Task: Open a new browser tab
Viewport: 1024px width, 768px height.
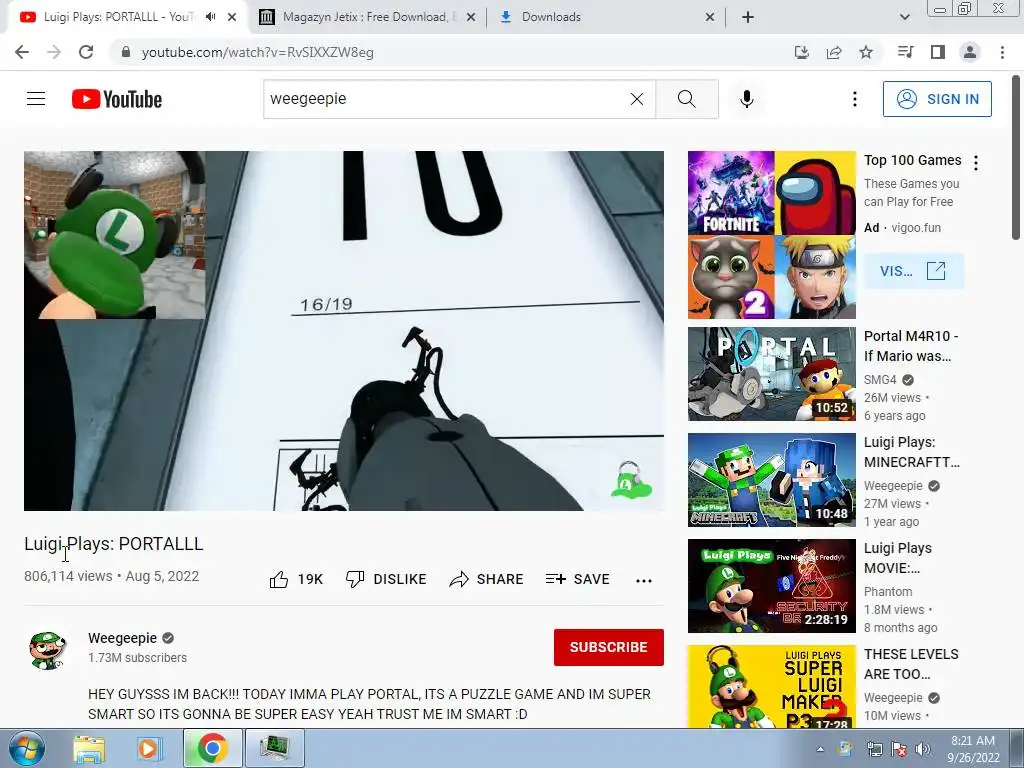Action: [748, 17]
